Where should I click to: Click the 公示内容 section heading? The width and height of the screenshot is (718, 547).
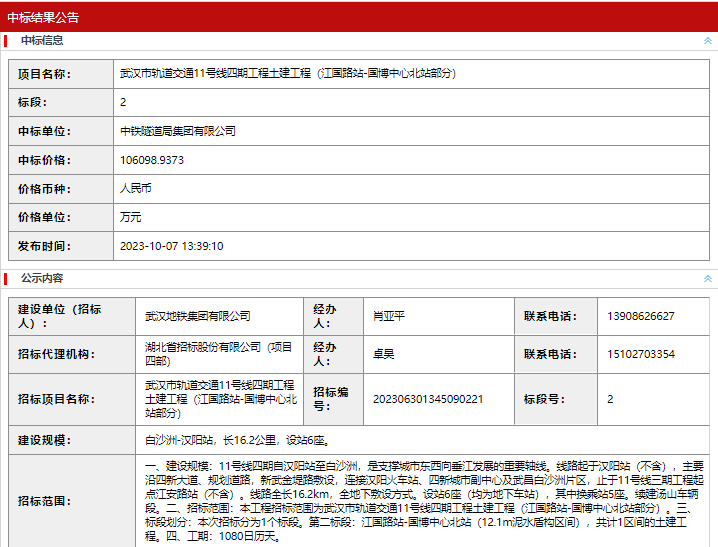pyautogui.click(x=42, y=278)
